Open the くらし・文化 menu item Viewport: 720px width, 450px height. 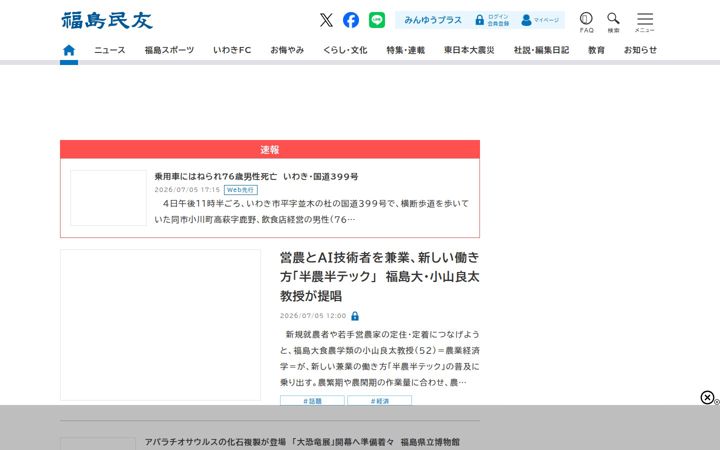tap(345, 50)
